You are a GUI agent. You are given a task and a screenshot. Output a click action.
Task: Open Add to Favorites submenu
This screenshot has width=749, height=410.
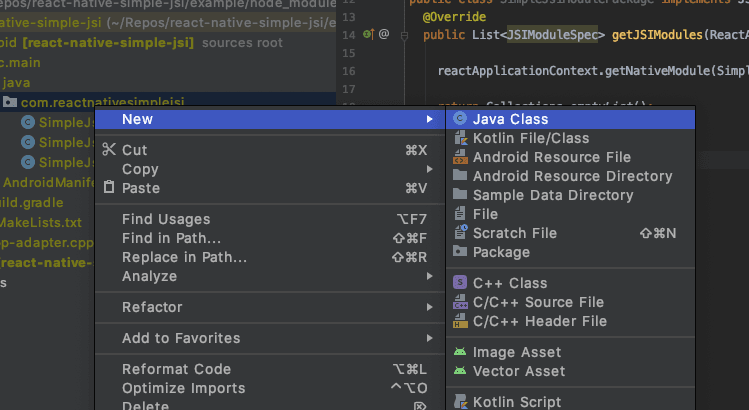[x=270, y=338]
